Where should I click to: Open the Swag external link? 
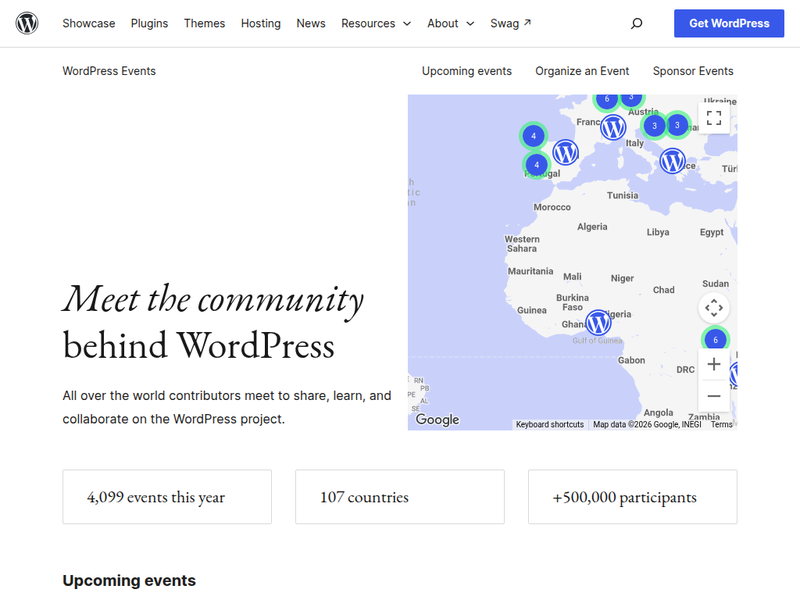tap(510, 23)
